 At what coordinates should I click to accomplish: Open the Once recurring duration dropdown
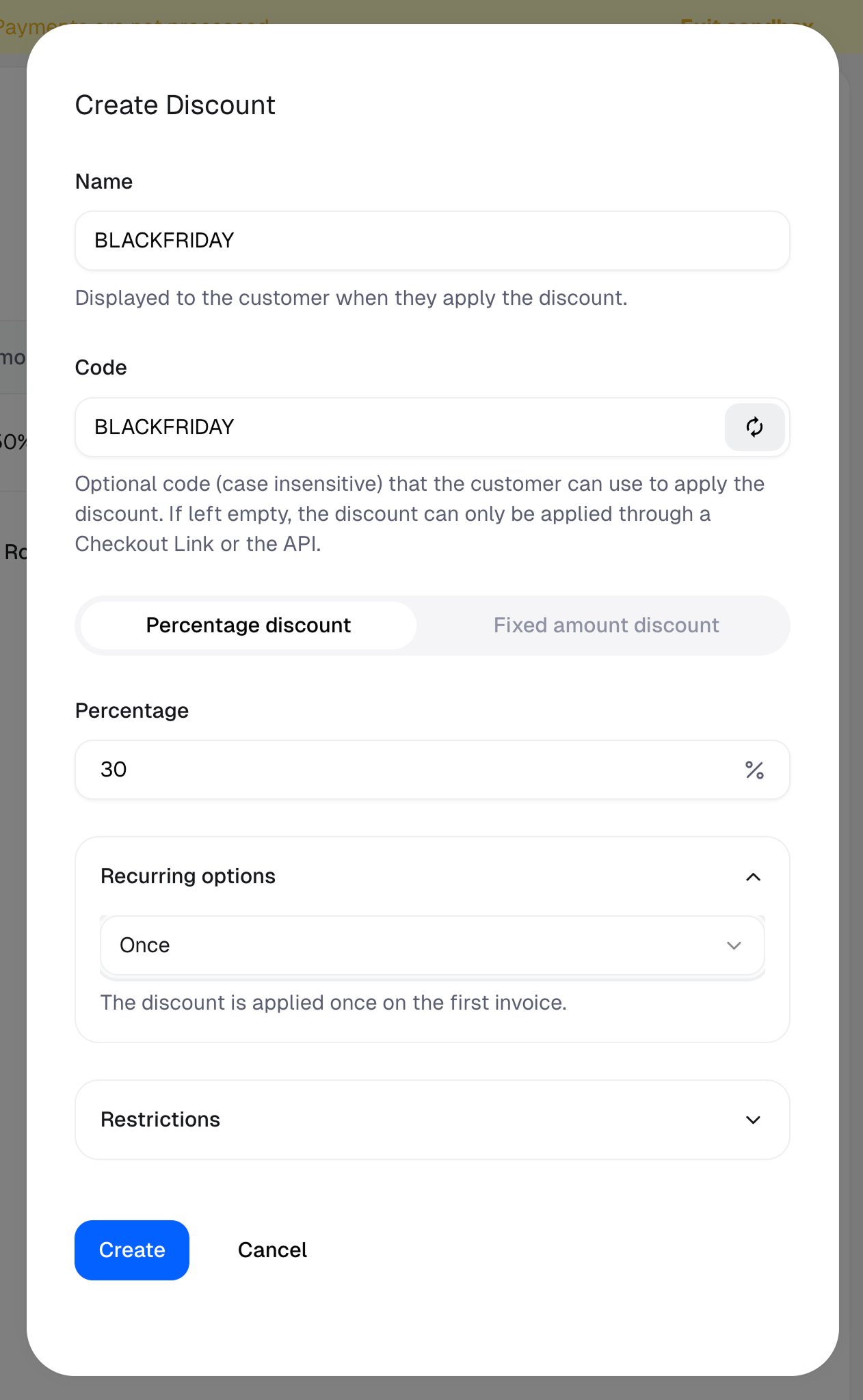(432, 945)
